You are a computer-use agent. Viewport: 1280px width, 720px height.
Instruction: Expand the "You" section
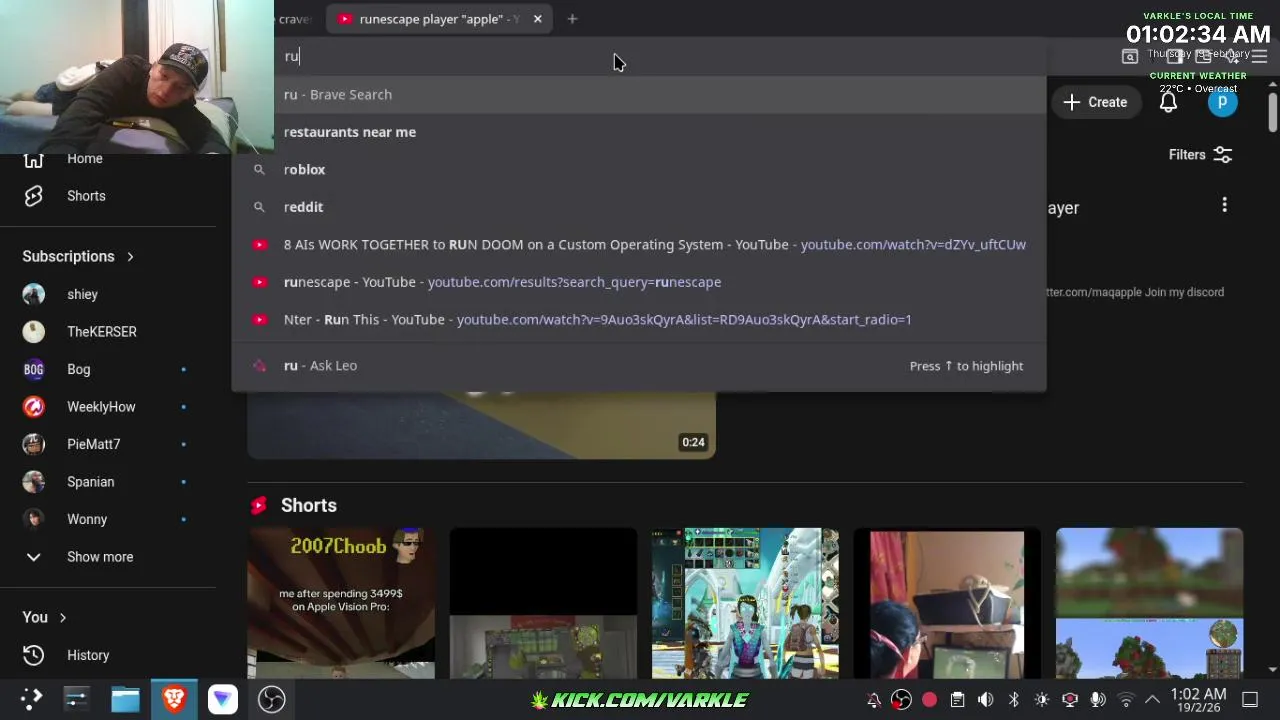(x=44, y=617)
